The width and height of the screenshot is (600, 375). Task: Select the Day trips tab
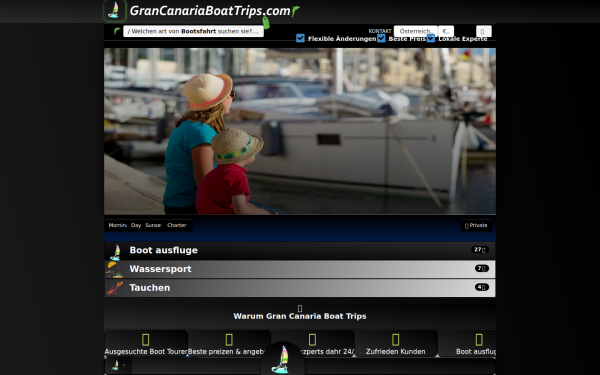(x=136, y=225)
